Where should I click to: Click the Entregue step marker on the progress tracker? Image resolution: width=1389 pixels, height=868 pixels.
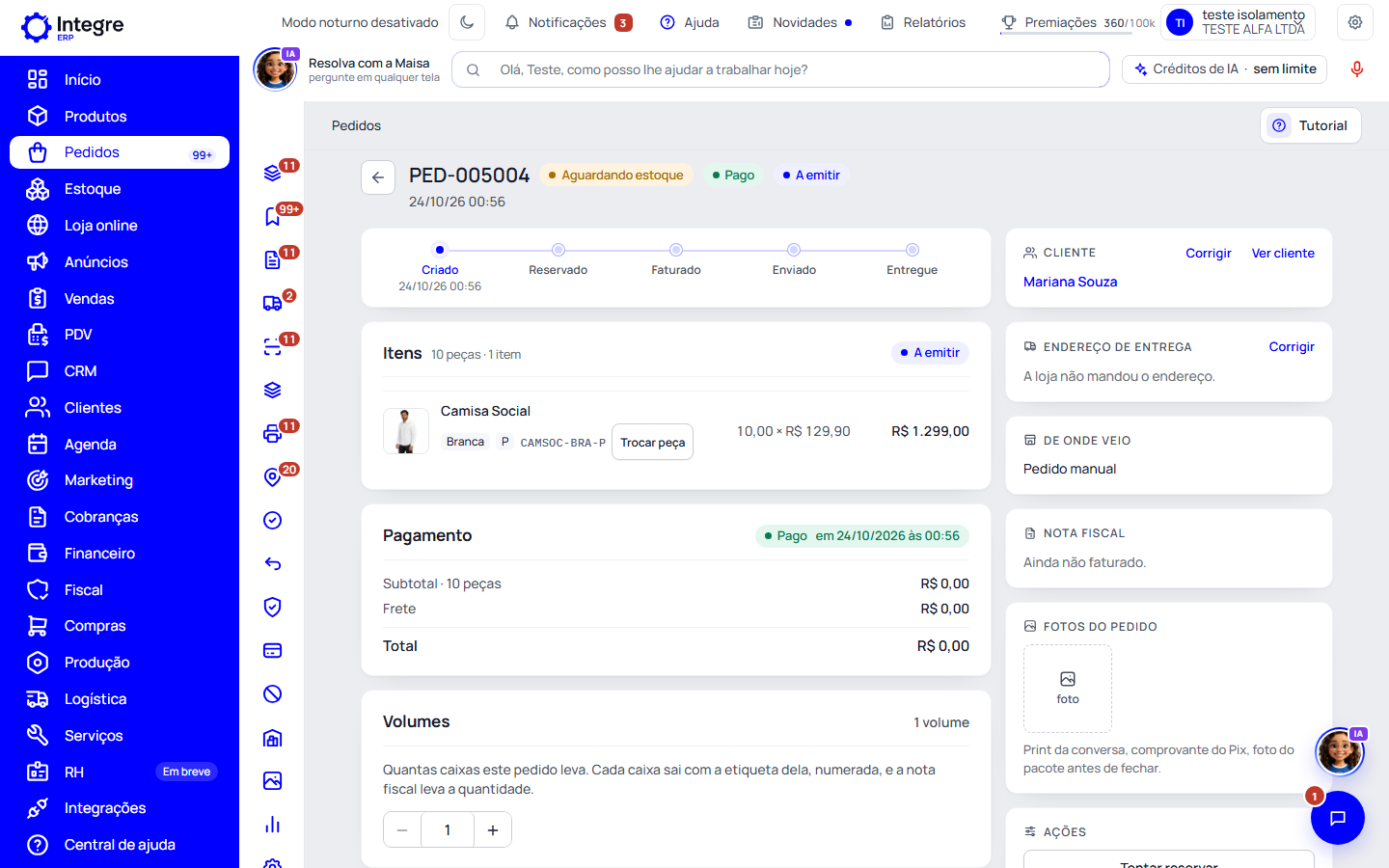[912, 250]
